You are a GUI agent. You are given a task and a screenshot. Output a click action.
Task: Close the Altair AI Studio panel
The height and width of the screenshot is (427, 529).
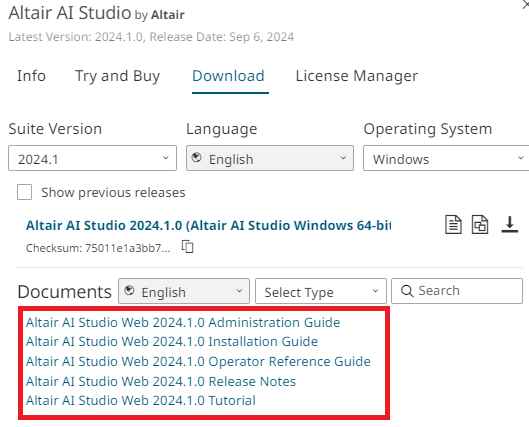(x=526, y=5)
